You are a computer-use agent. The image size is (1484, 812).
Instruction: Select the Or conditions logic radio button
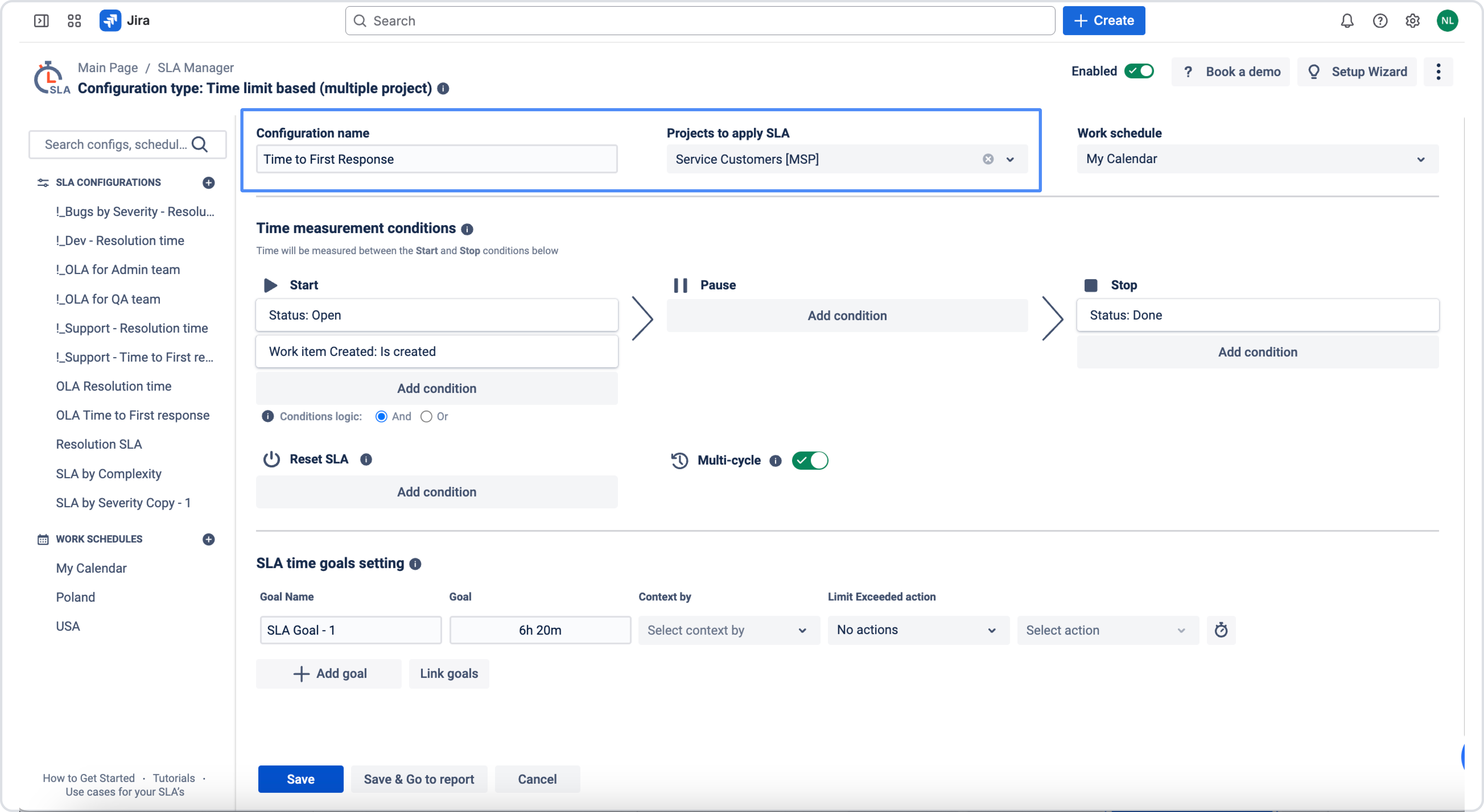pos(426,416)
